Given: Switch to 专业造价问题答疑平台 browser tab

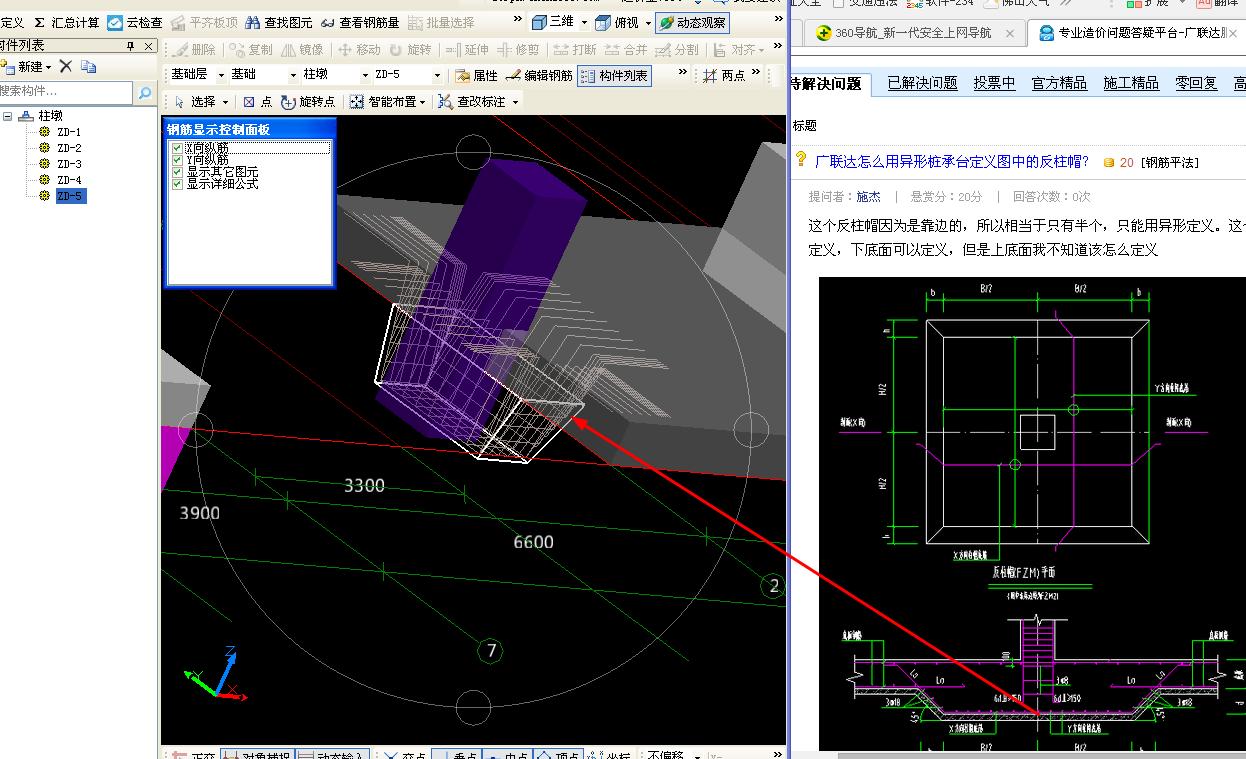Looking at the screenshot, I should coord(1139,33).
